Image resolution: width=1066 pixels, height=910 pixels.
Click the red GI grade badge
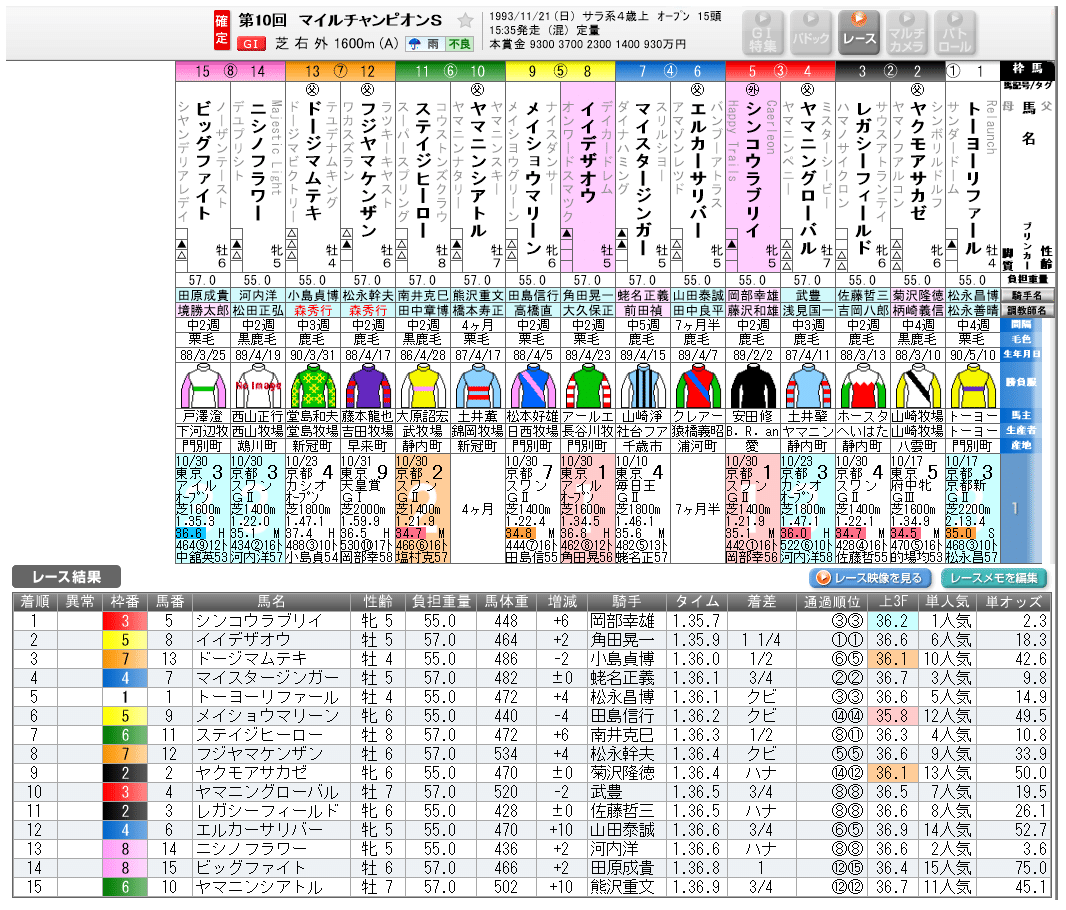250,43
